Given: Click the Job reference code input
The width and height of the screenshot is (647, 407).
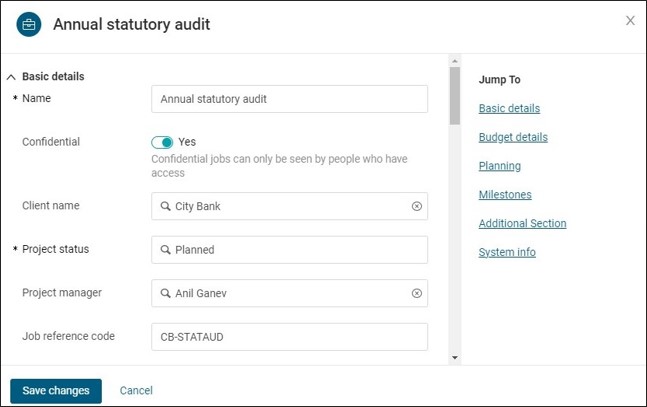Looking at the screenshot, I should [x=289, y=337].
